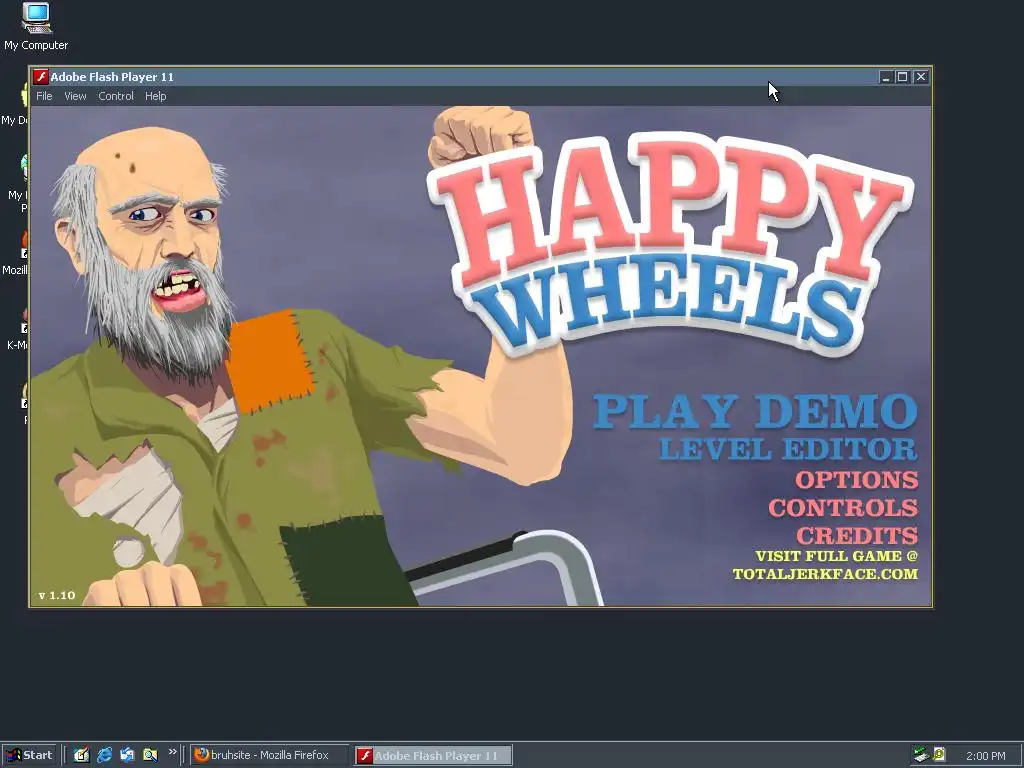Image resolution: width=1024 pixels, height=768 pixels.
Task: View the CREDITS
Action: click(857, 536)
